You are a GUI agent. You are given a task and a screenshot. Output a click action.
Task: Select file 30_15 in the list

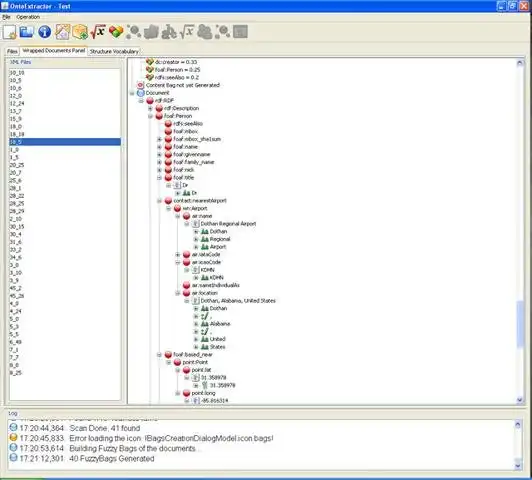tap(65, 226)
